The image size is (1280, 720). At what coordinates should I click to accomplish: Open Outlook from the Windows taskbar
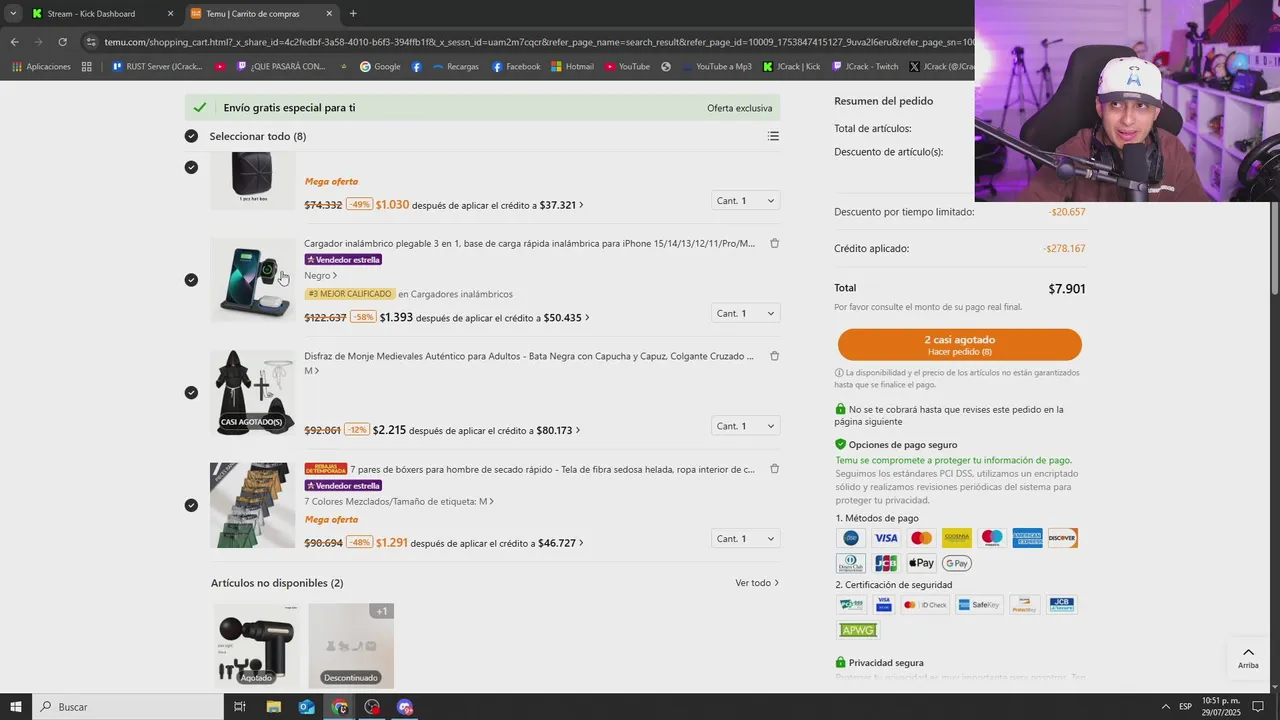point(307,707)
